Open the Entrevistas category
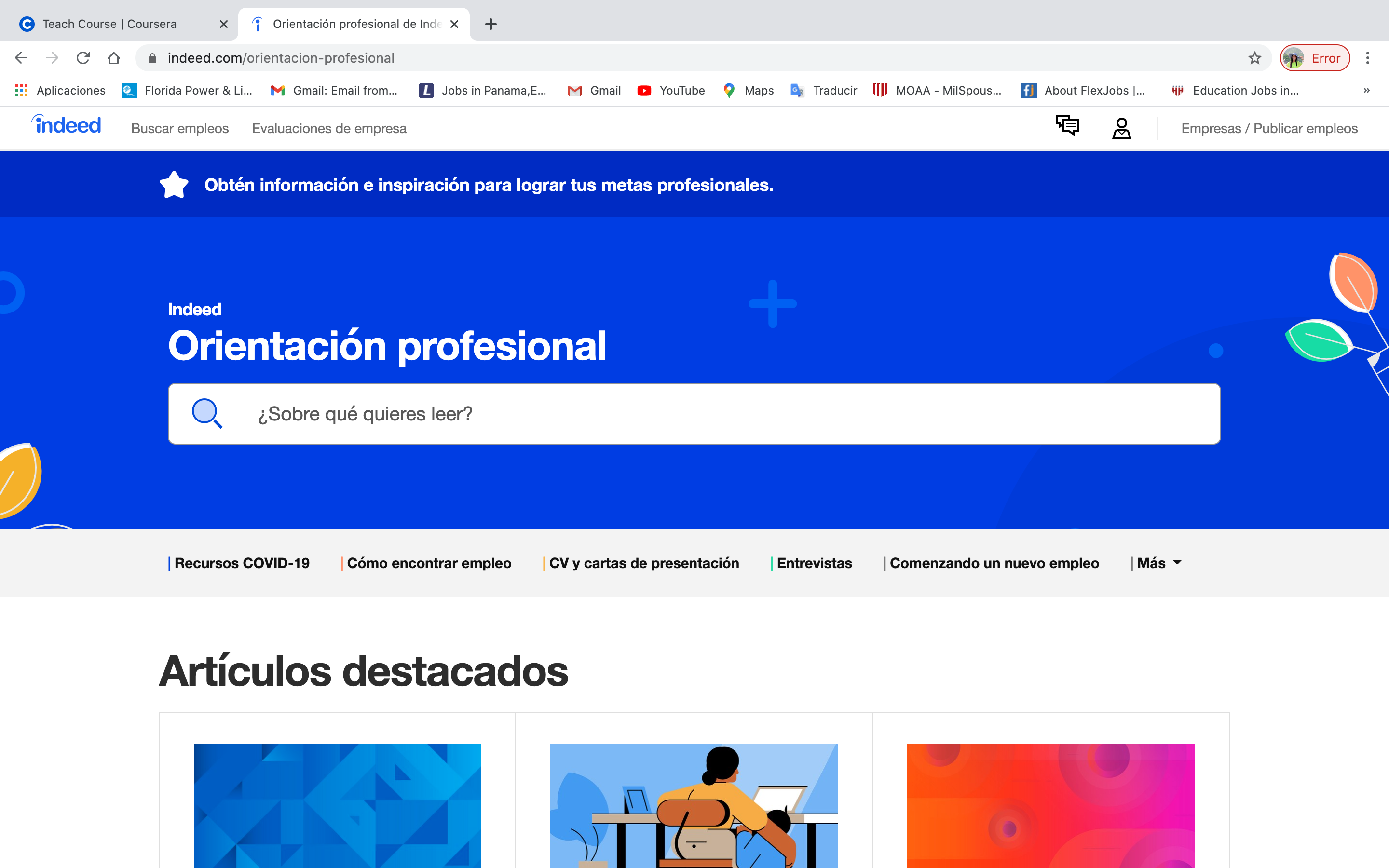 coord(814,563)
